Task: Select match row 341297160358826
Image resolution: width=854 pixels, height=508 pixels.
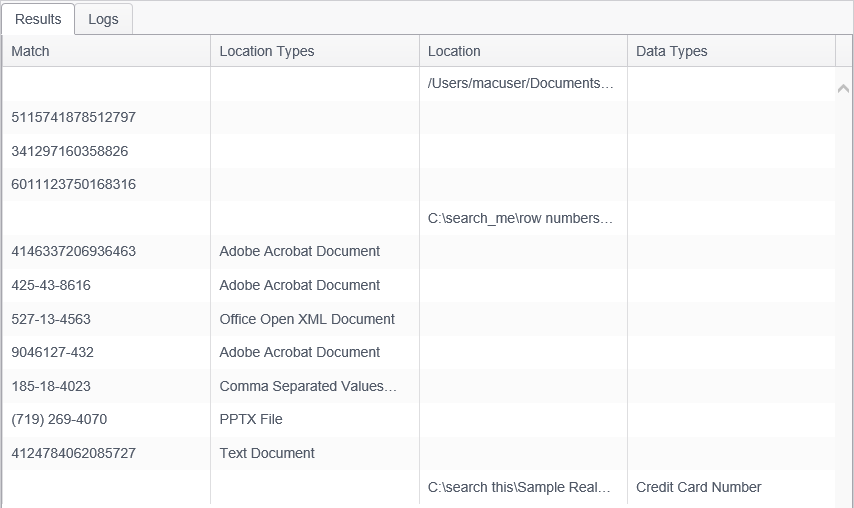Action: (x=69, y=151)
